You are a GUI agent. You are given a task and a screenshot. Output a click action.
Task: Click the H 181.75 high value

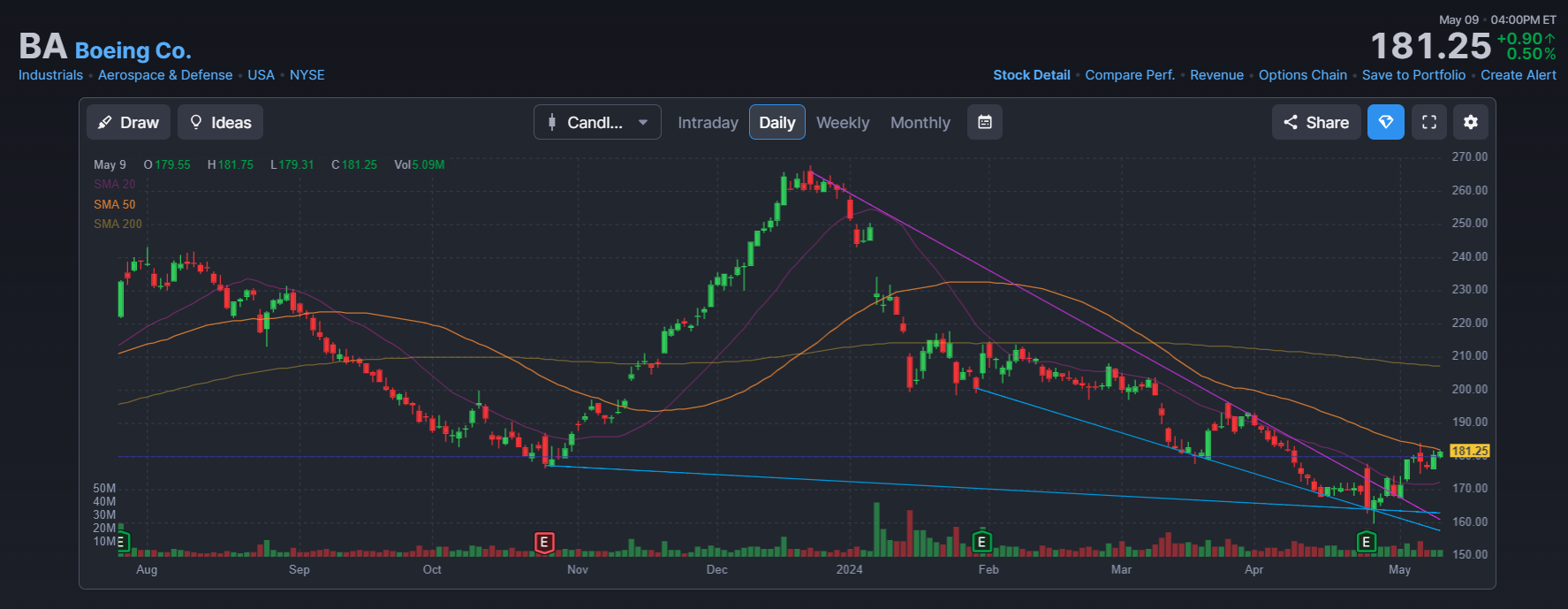(231, 164)
